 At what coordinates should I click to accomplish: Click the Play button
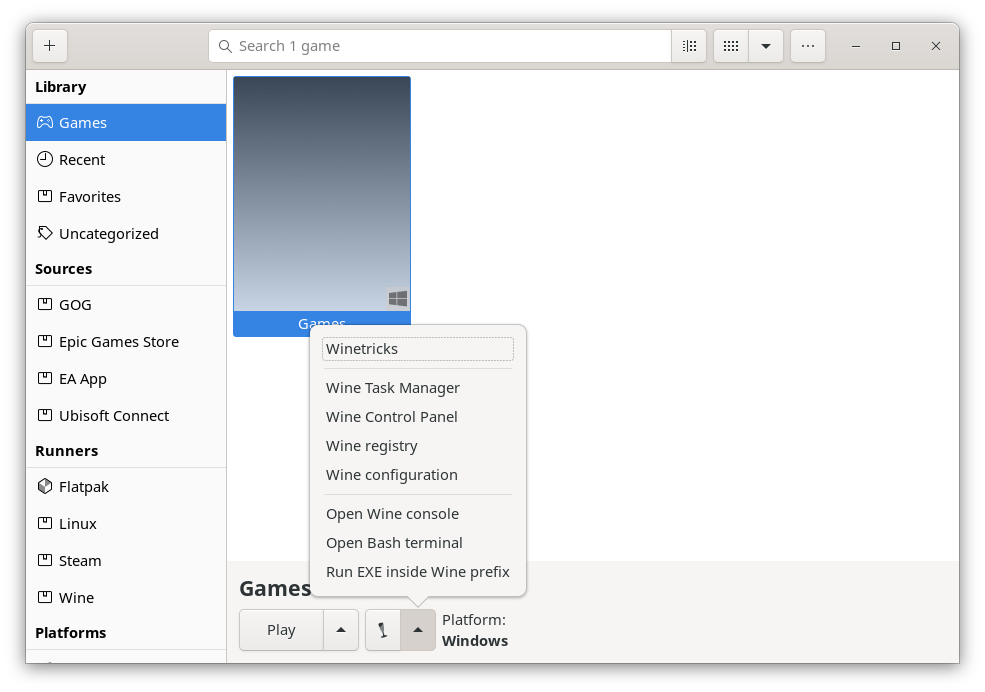(281, 630)
